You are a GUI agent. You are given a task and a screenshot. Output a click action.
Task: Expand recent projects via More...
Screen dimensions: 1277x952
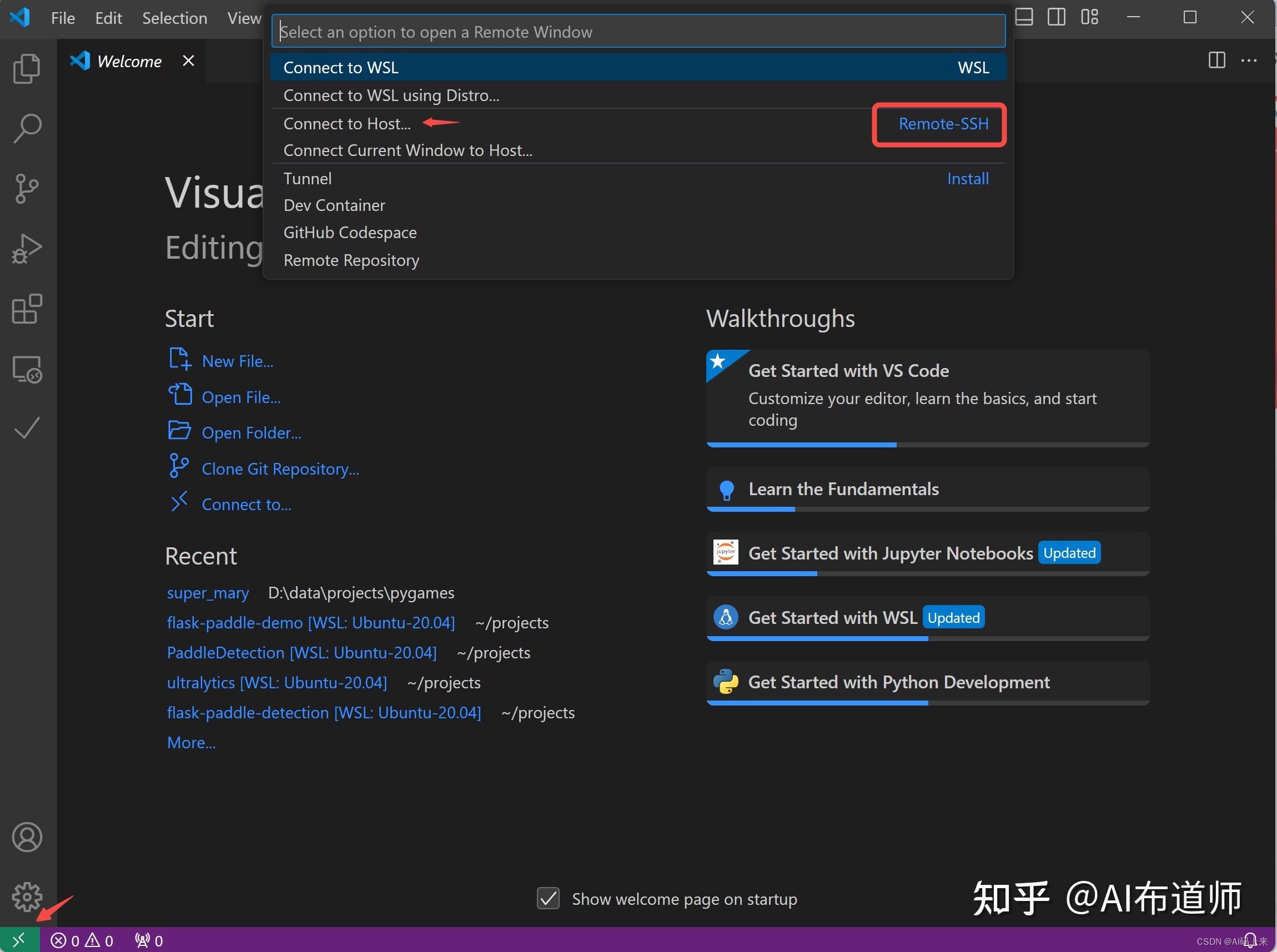(191, 742)
